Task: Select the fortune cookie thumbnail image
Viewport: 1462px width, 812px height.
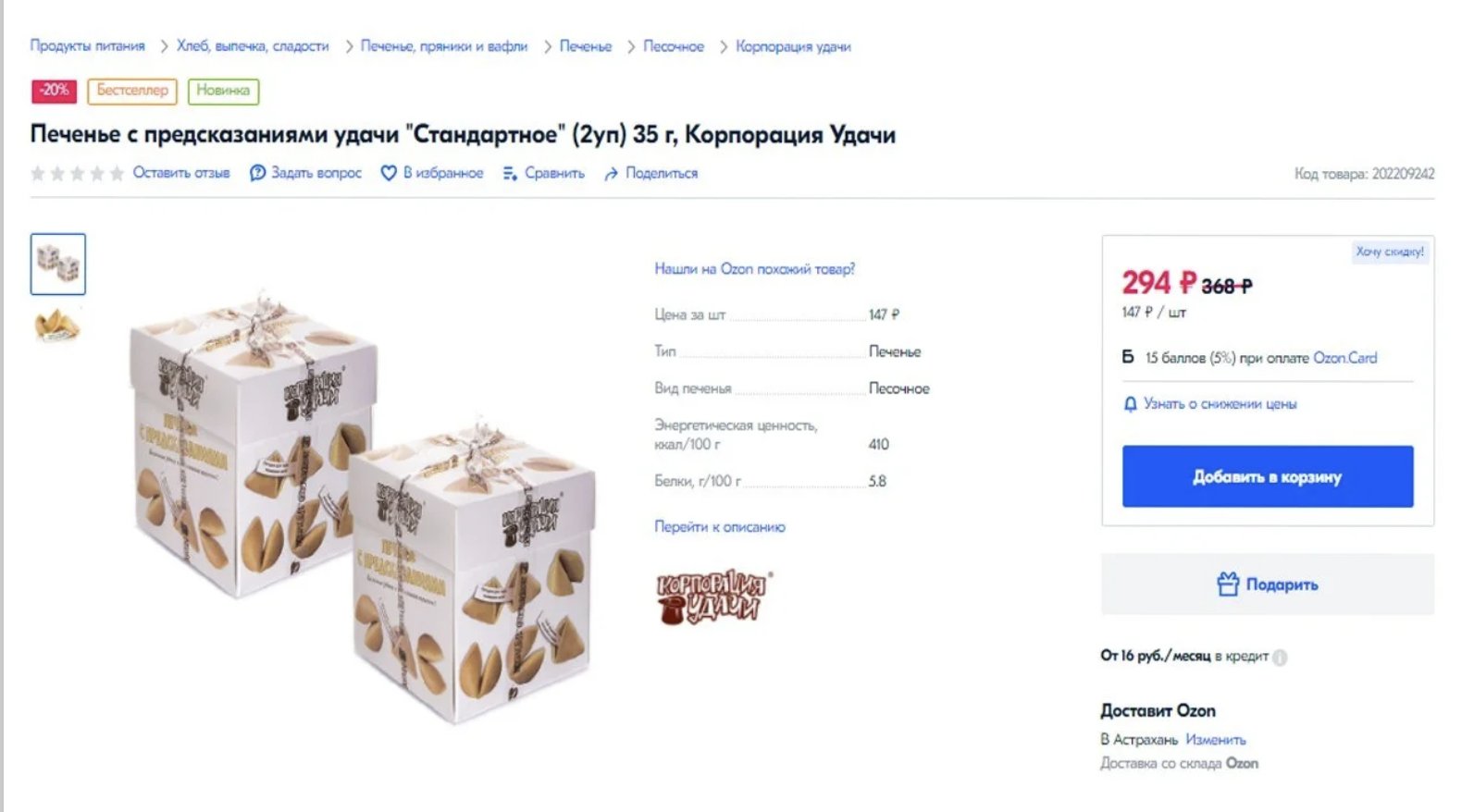Action: pyautogui.click(x=57, y=325)
